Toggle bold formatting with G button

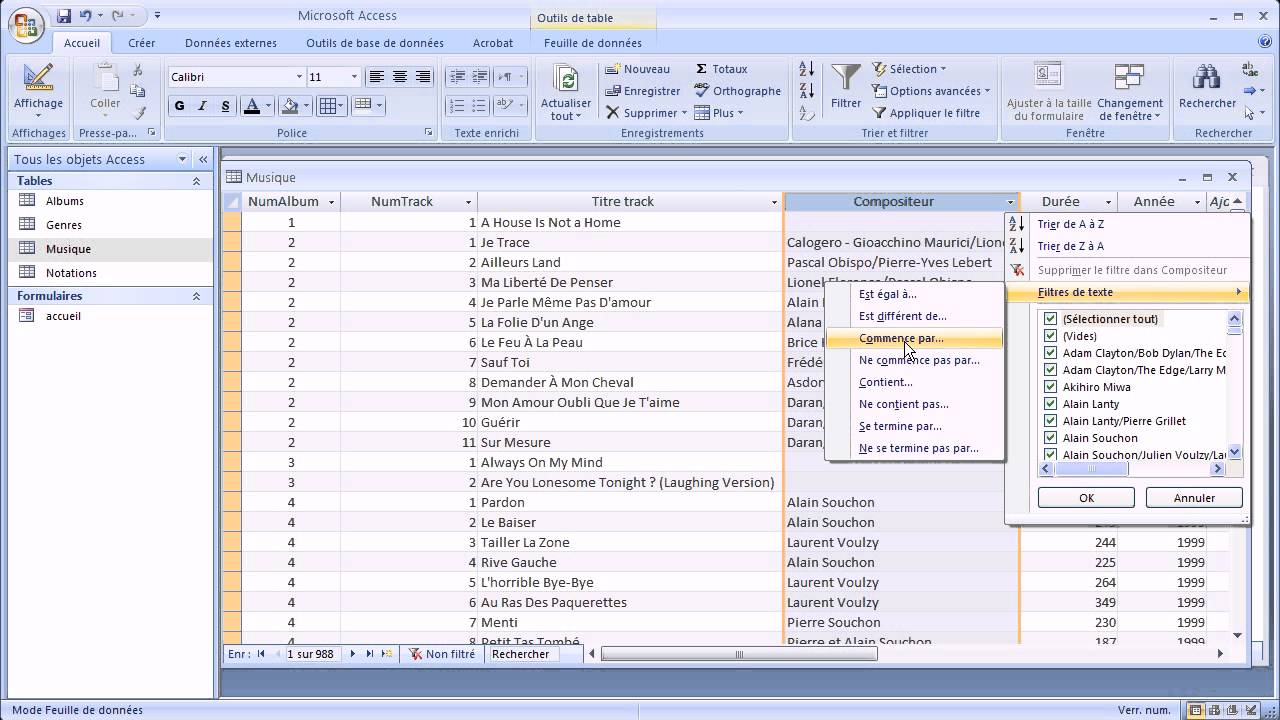coord(179,106)
